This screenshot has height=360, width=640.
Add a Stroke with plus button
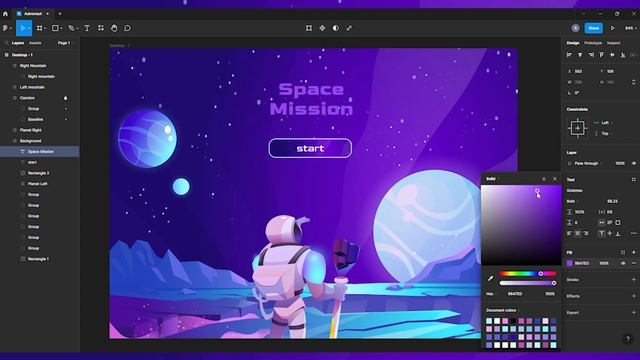click(x=633, y=280)
